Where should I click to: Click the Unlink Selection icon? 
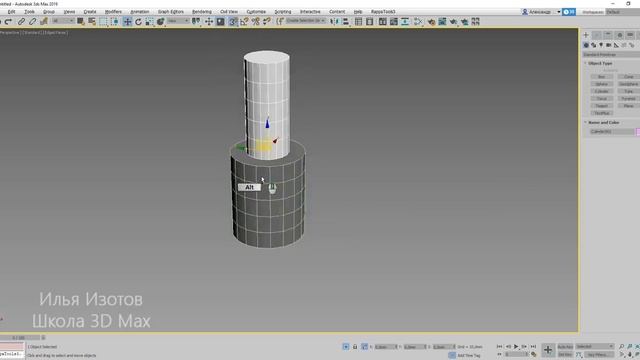pyautogui.click(x=32, y=21)
